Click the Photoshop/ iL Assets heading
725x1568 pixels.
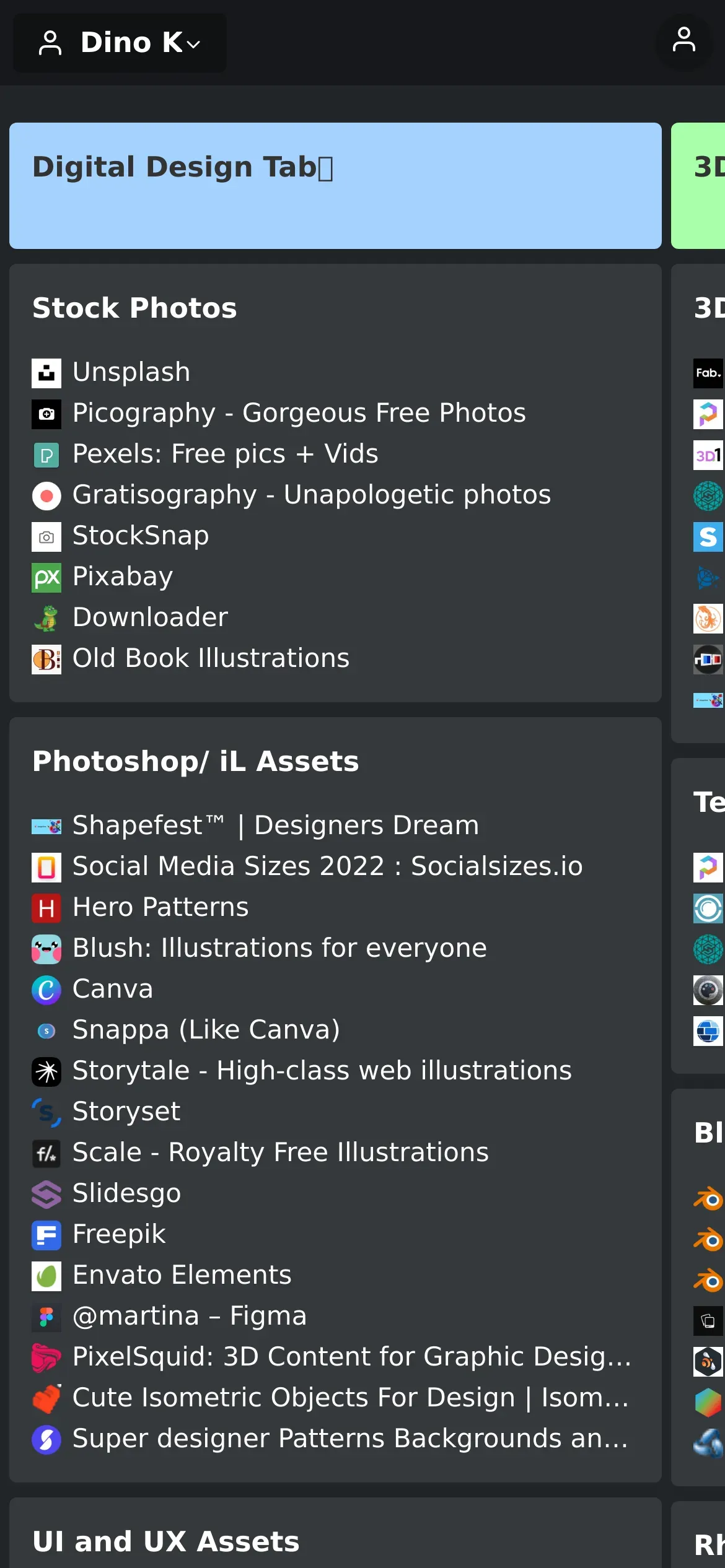click(195, 761)
